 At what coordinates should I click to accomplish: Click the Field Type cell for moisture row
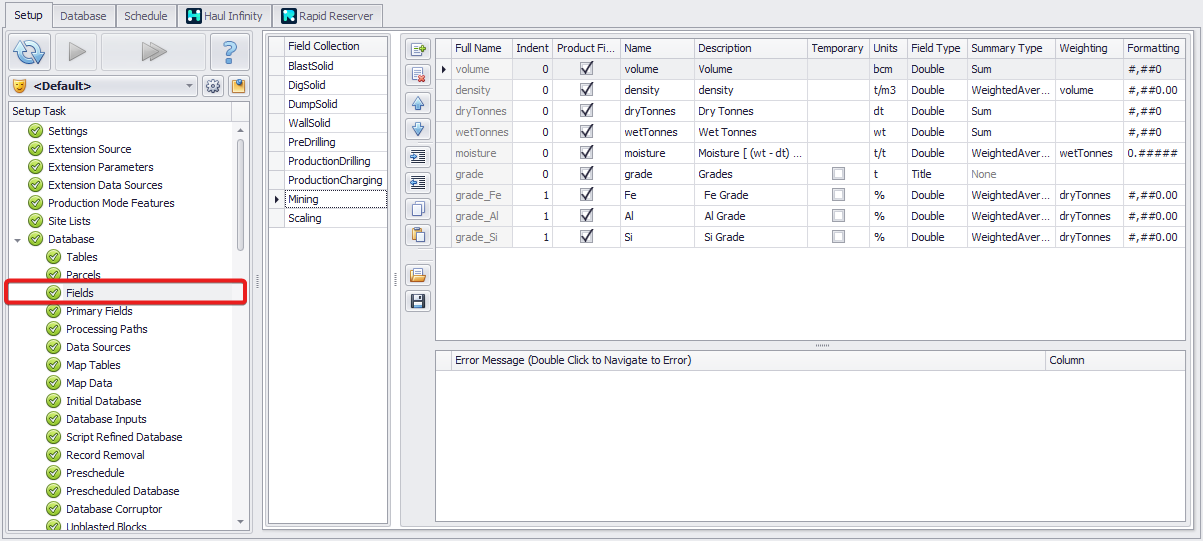click(x=937, y=153)
